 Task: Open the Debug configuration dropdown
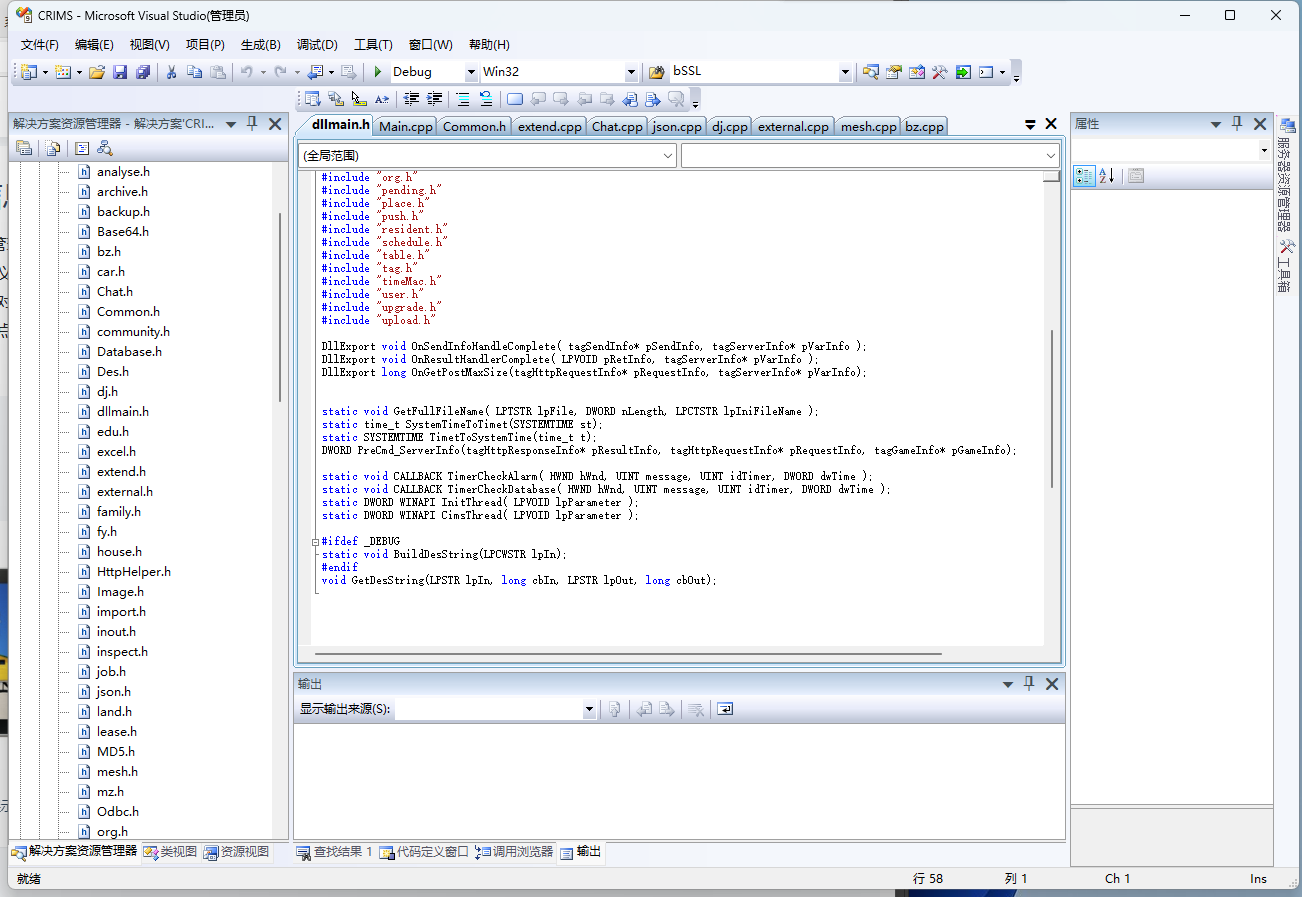(471, 72)
